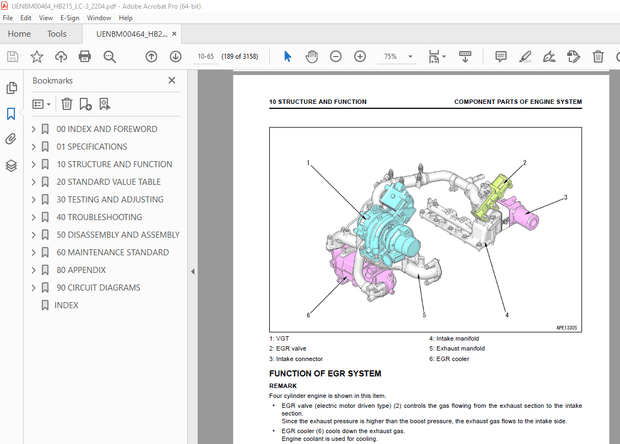Image resolution: width=620 pixels, height=444 pixels.
Task: Zoom out with the minus button
Action: click(336, 57)
